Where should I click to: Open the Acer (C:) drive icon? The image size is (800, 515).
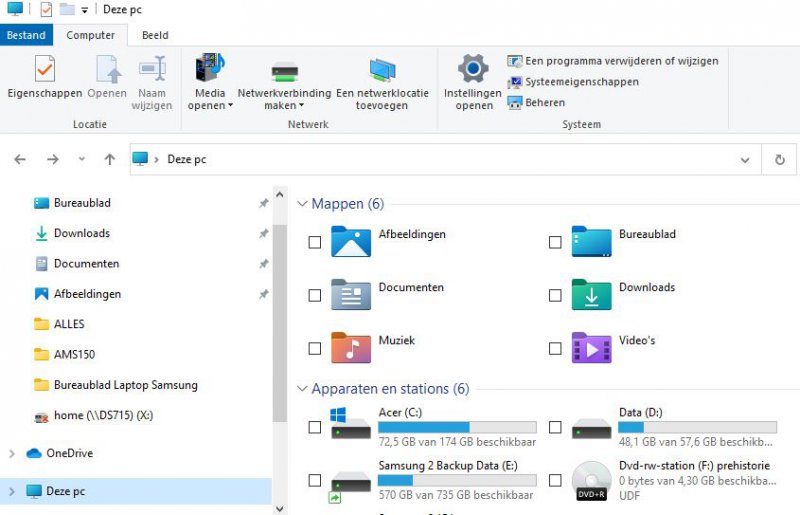pos(351,424)
